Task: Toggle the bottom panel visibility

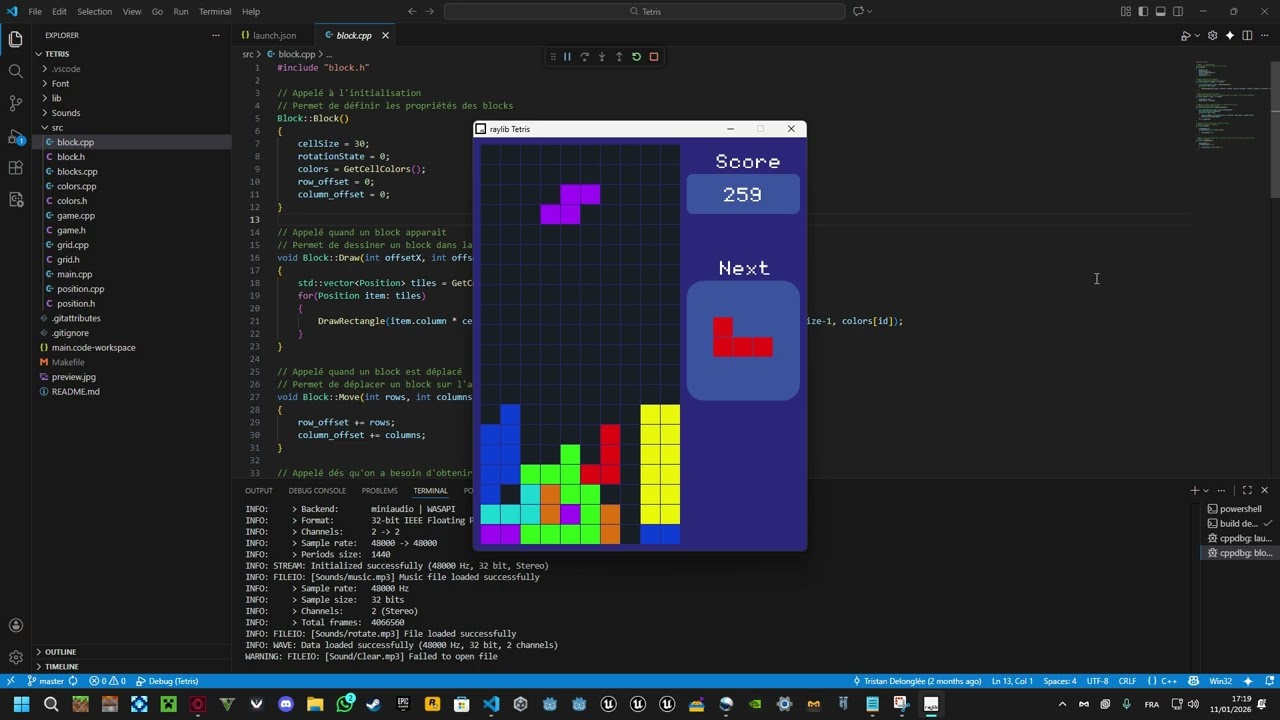Action: click(1160, 12)
